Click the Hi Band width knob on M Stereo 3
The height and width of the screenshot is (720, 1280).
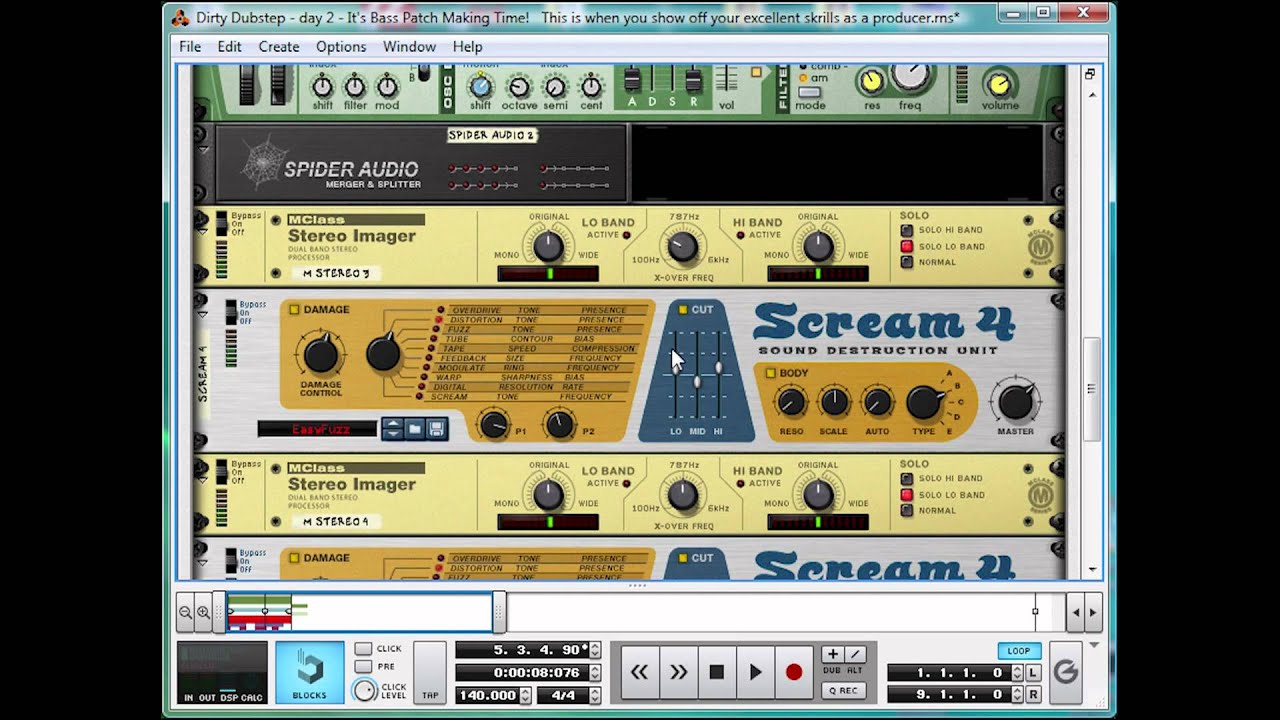(818, 246)
